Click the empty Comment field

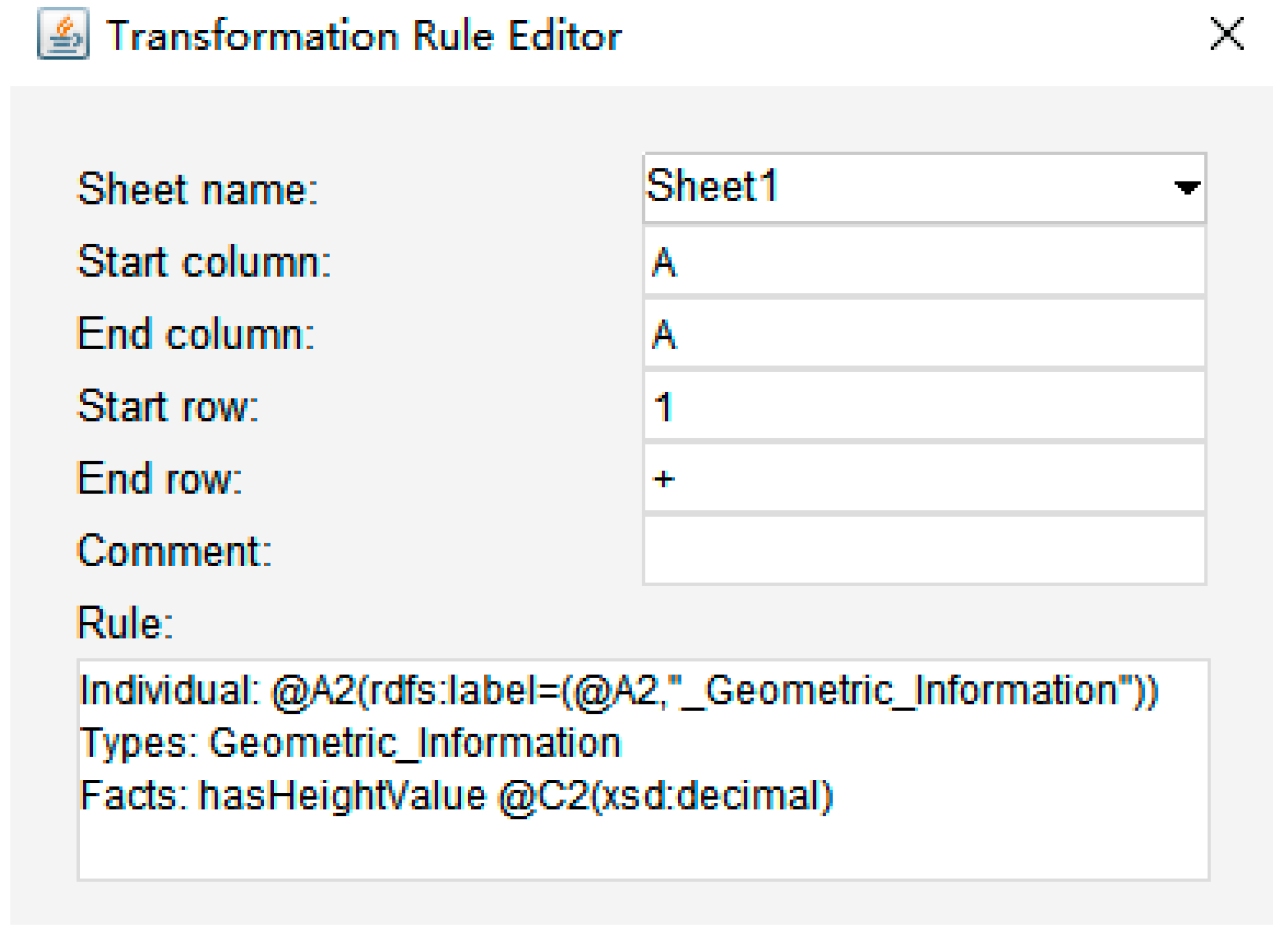click(924, 551)
